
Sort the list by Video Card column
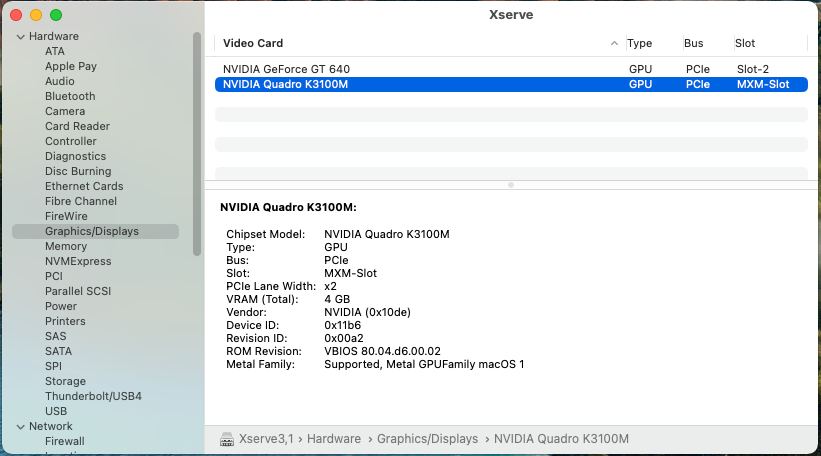click(253, 43)
